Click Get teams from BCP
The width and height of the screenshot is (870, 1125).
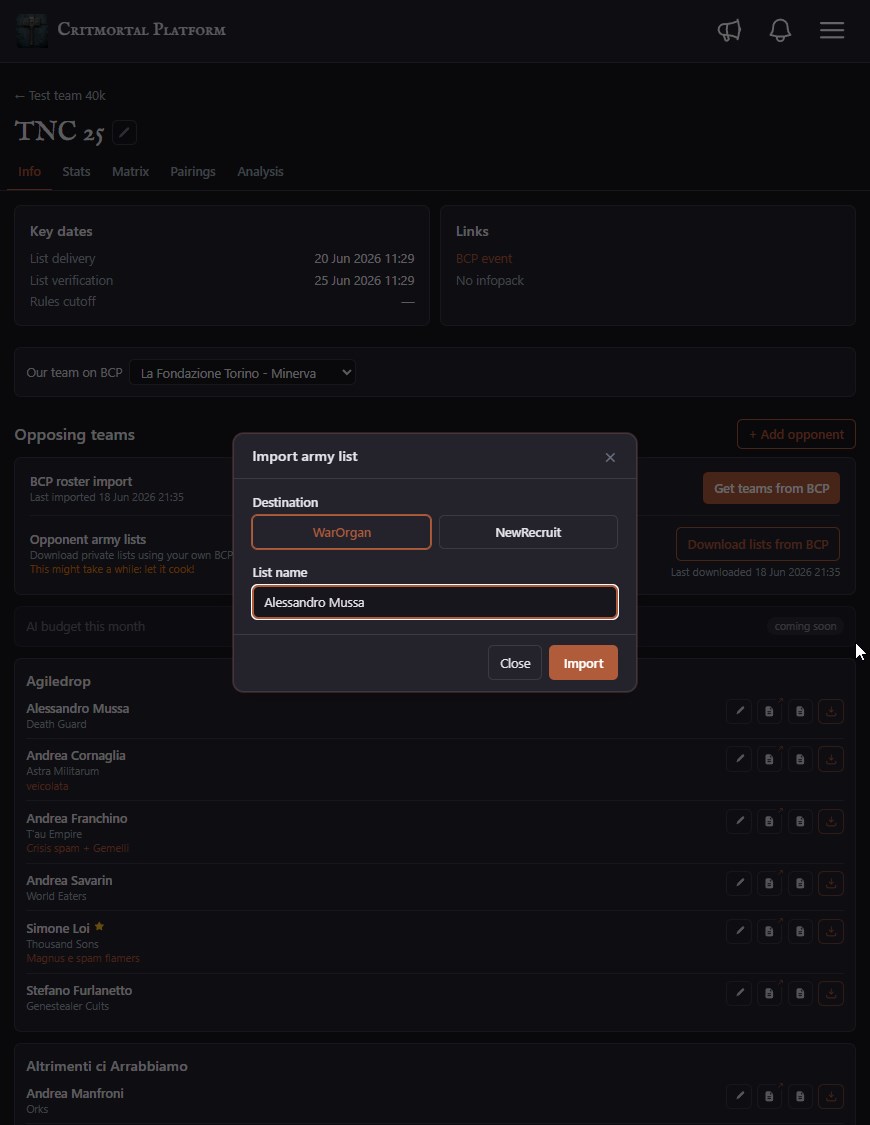point(771,488)
